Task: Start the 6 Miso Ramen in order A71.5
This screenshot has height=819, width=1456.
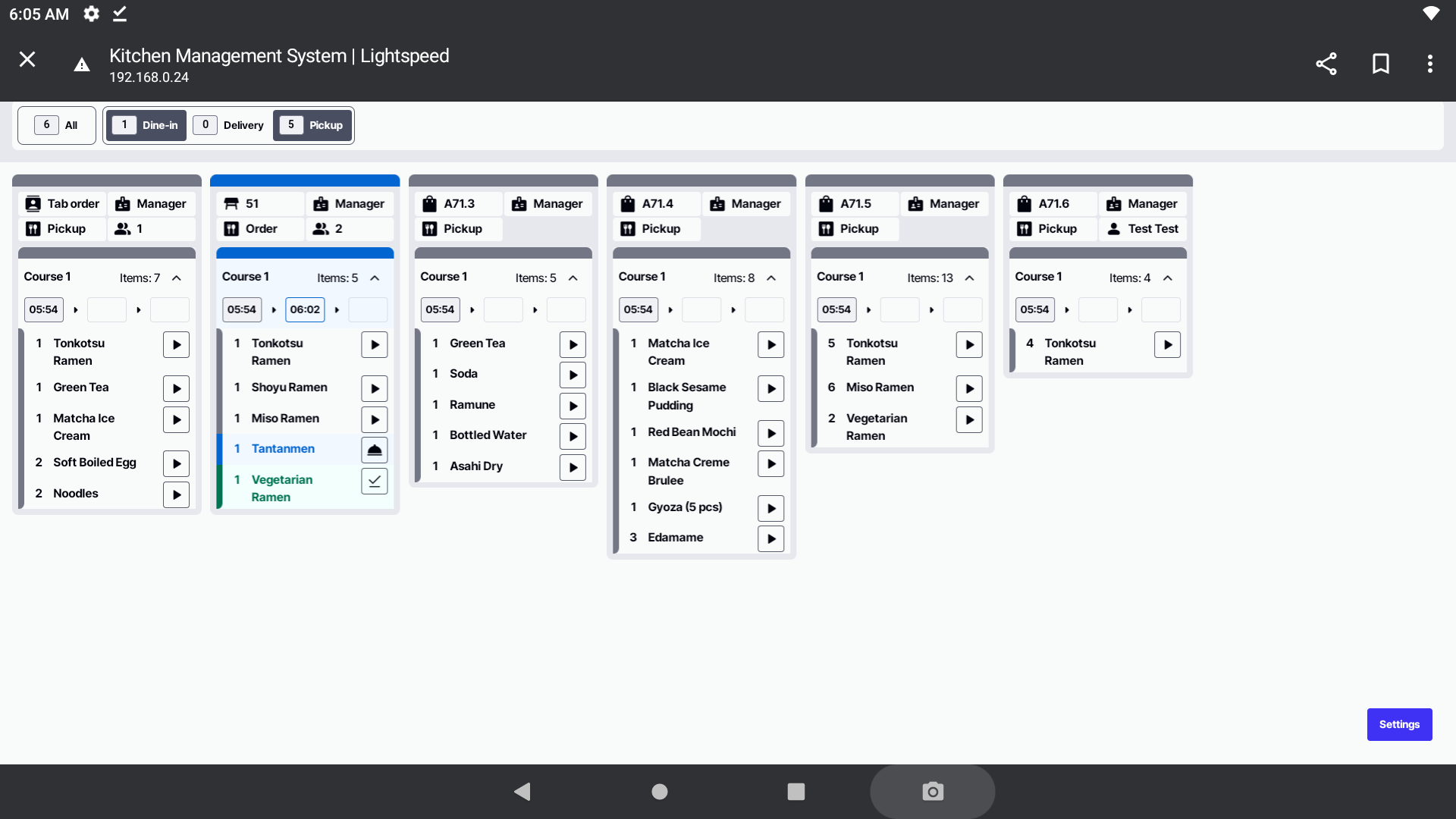Action: [x=968, y=388]
